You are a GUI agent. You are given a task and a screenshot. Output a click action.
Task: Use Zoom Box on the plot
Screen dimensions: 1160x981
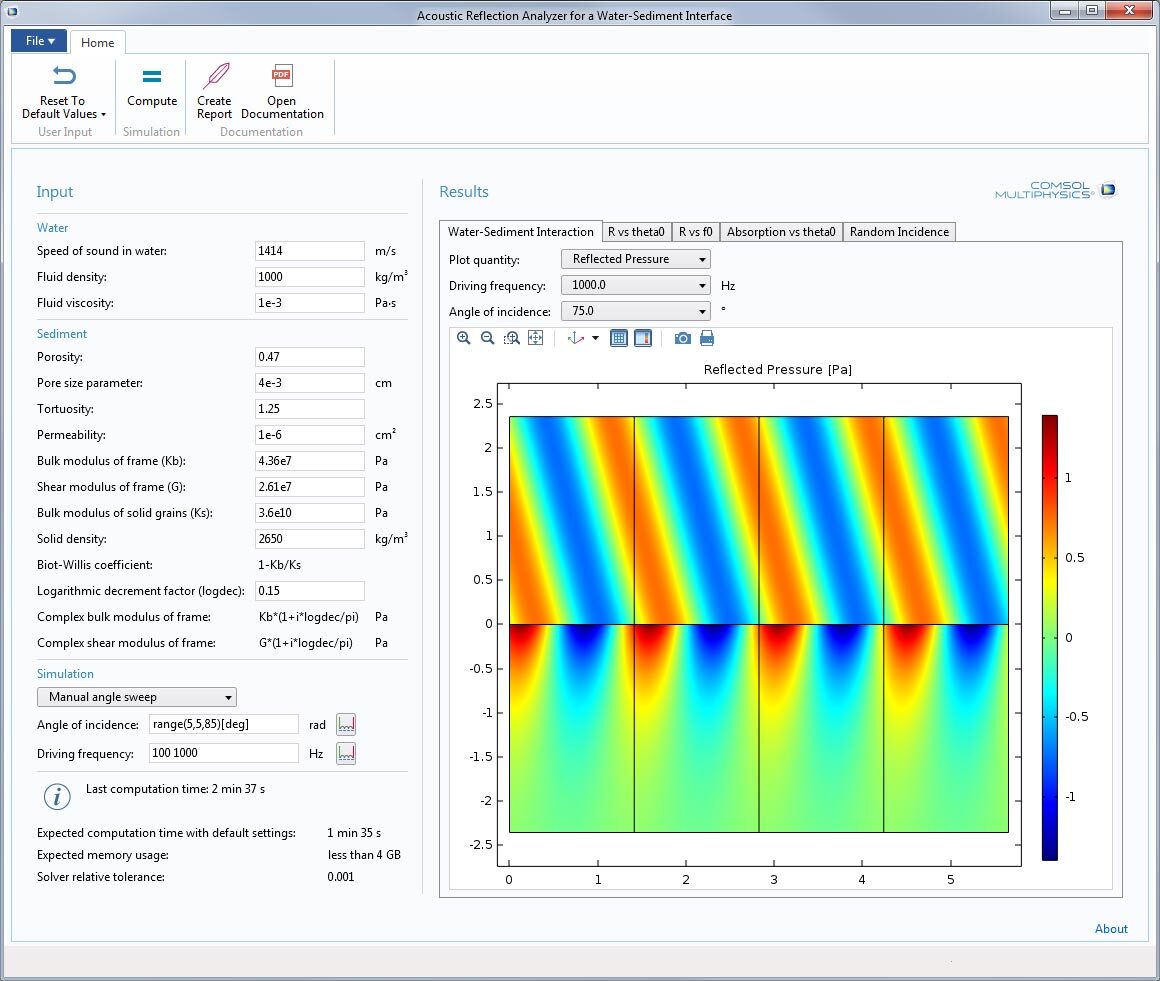click(509, 338)
